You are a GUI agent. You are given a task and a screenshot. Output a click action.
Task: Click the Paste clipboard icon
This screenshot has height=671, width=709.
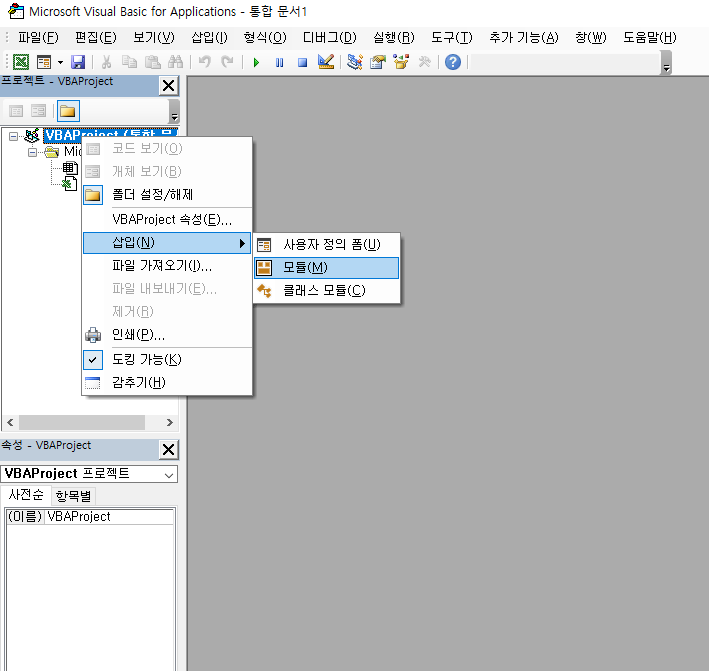152,62
